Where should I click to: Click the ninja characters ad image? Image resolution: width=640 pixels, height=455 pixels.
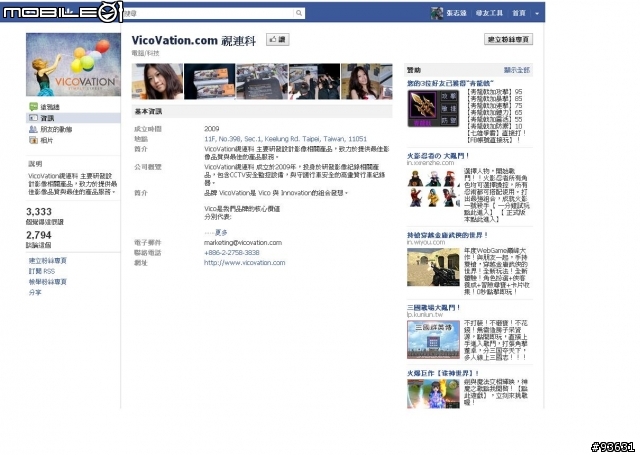(433, 189)
